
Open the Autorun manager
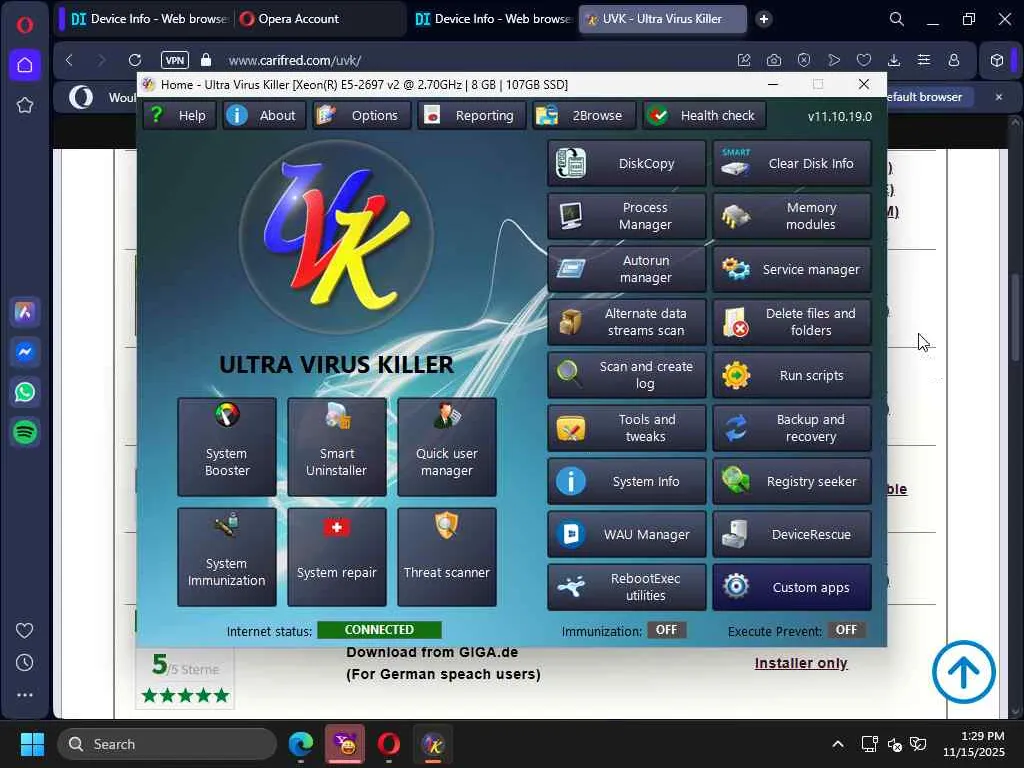click(626, 269)
